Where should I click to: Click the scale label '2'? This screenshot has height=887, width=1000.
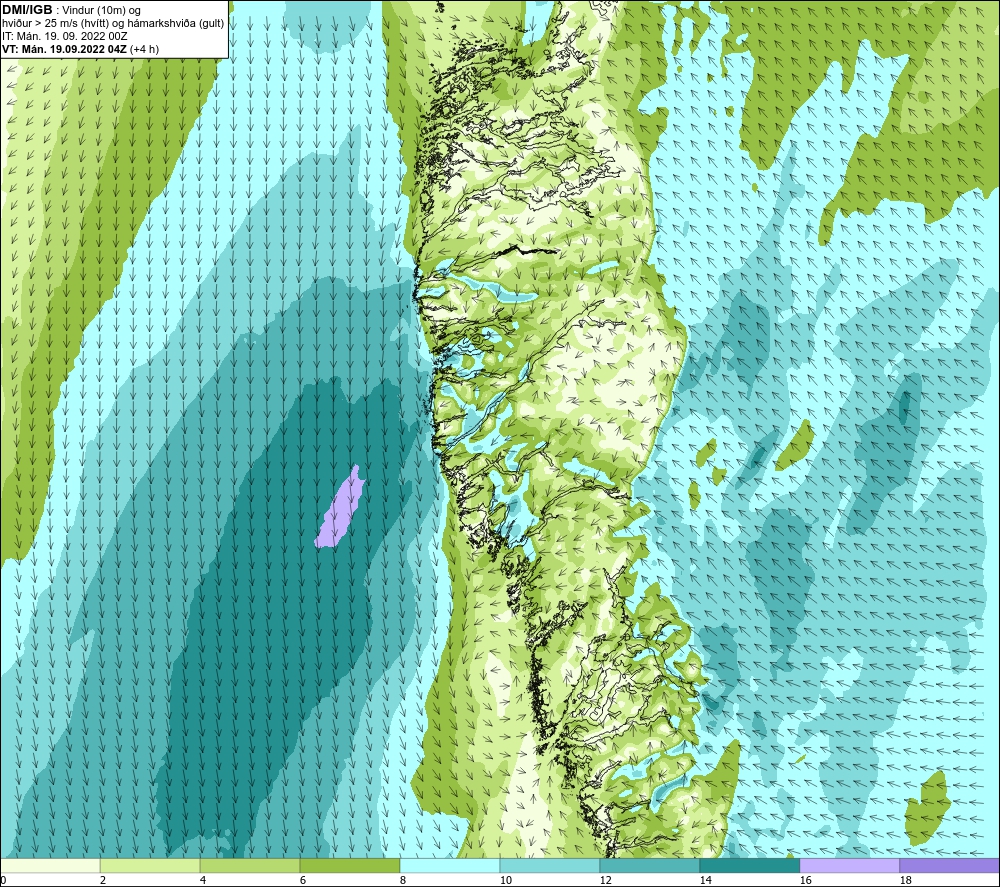click(x=103, y=880)
